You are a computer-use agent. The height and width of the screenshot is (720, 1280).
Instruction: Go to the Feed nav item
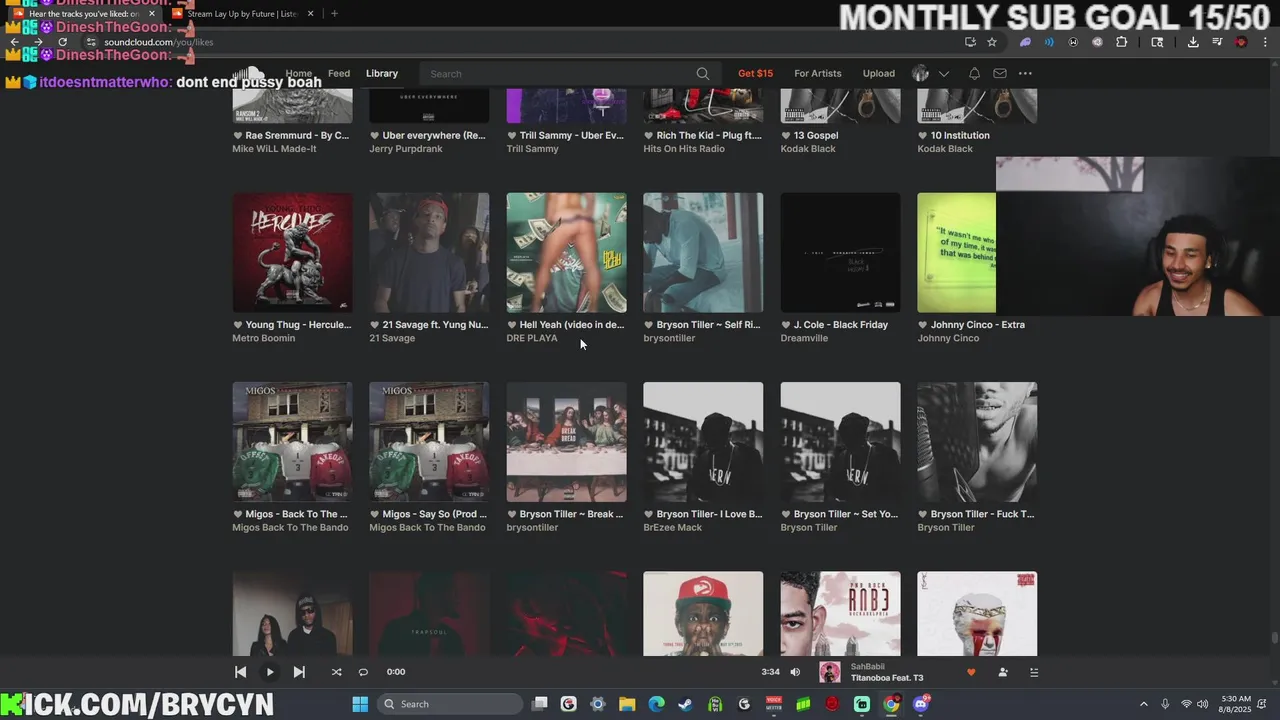tap(339, 73)
